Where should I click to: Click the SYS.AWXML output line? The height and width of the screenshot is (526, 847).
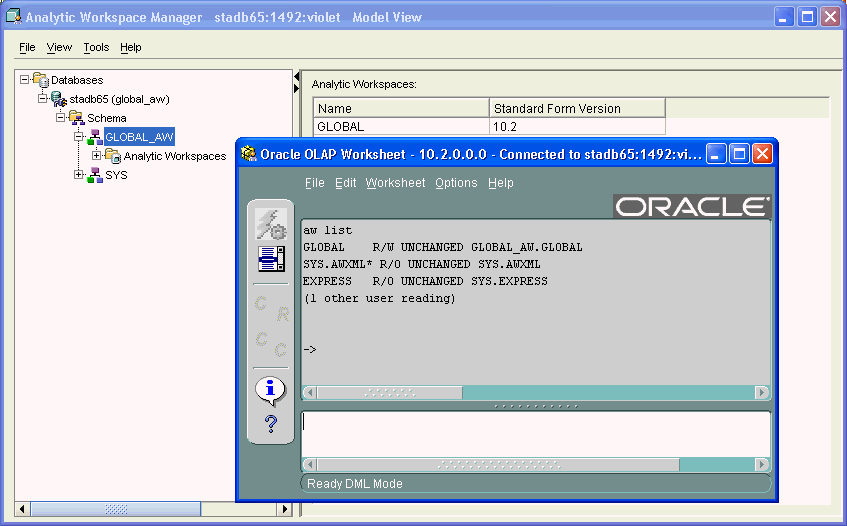click(x=421, y=265)
